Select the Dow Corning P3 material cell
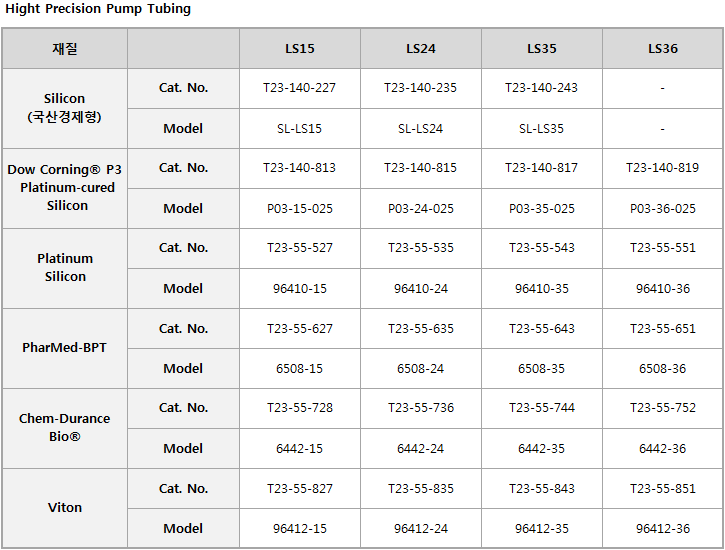Screen dimensions: 725x550 [x=65, y=188]
